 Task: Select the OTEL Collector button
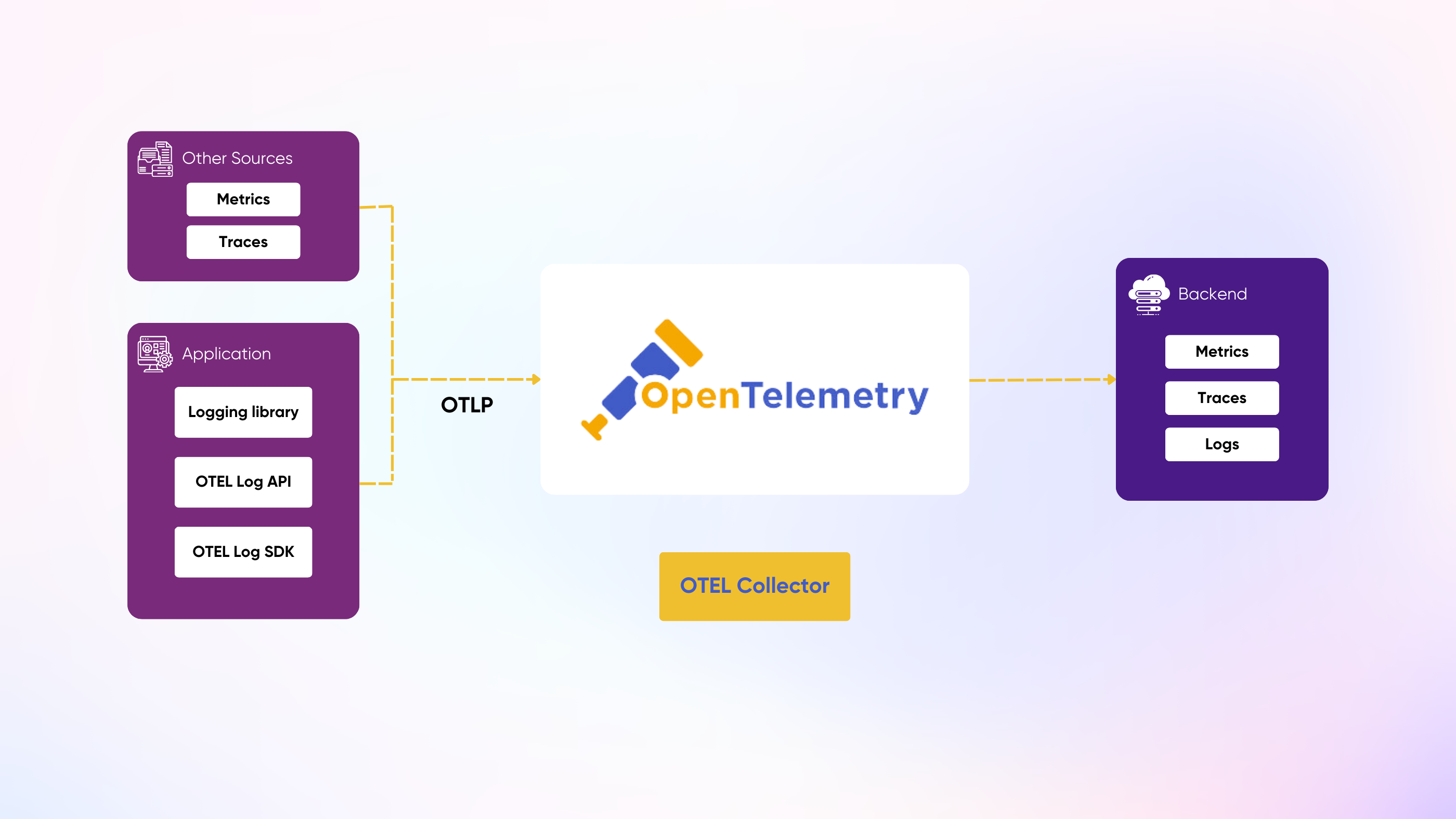[x=754, y=585]
